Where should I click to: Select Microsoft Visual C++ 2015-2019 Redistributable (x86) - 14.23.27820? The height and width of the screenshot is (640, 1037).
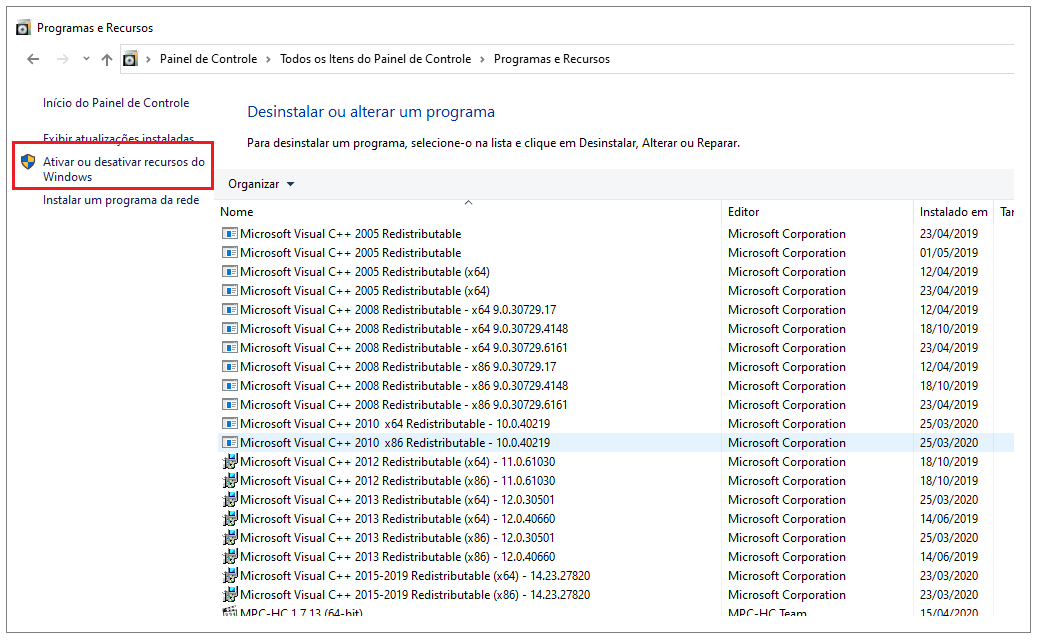pyautogui.click(x=415, y=595)
